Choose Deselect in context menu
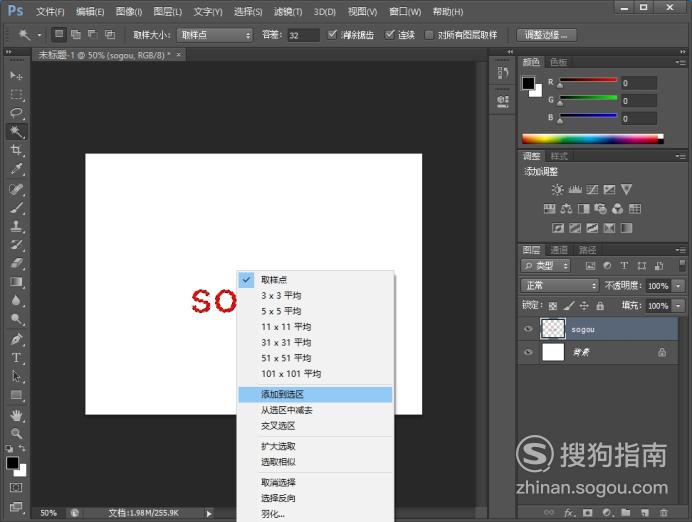The height and width of the screenshot is (522, 692). [x=315, y=482]
